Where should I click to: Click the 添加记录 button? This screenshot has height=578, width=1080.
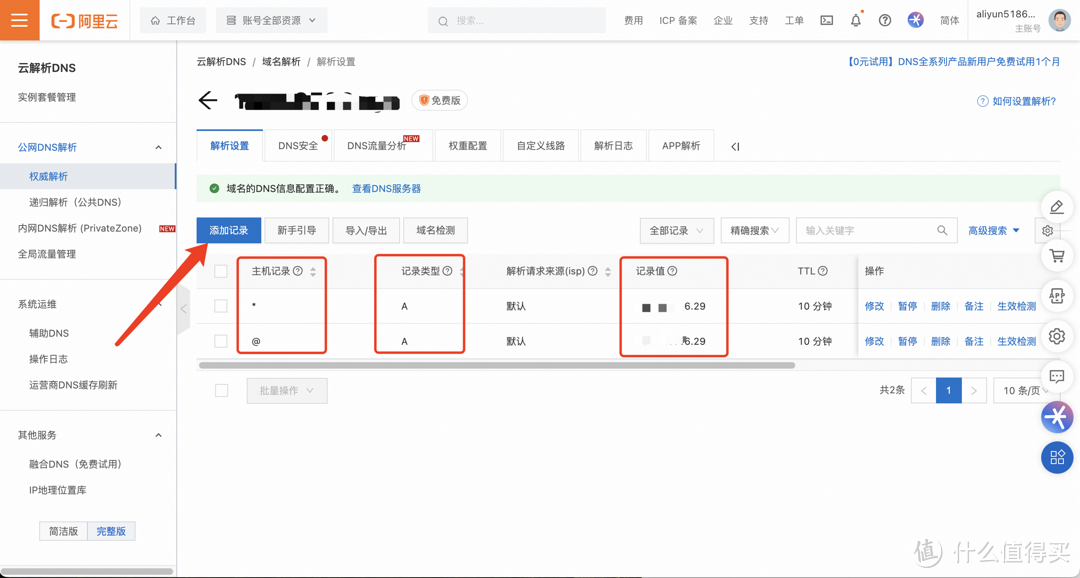230,230
